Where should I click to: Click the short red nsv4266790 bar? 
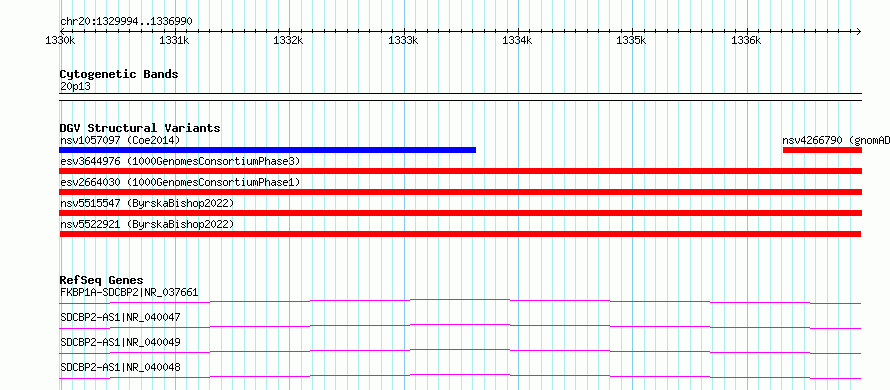[x=822, y=150]
